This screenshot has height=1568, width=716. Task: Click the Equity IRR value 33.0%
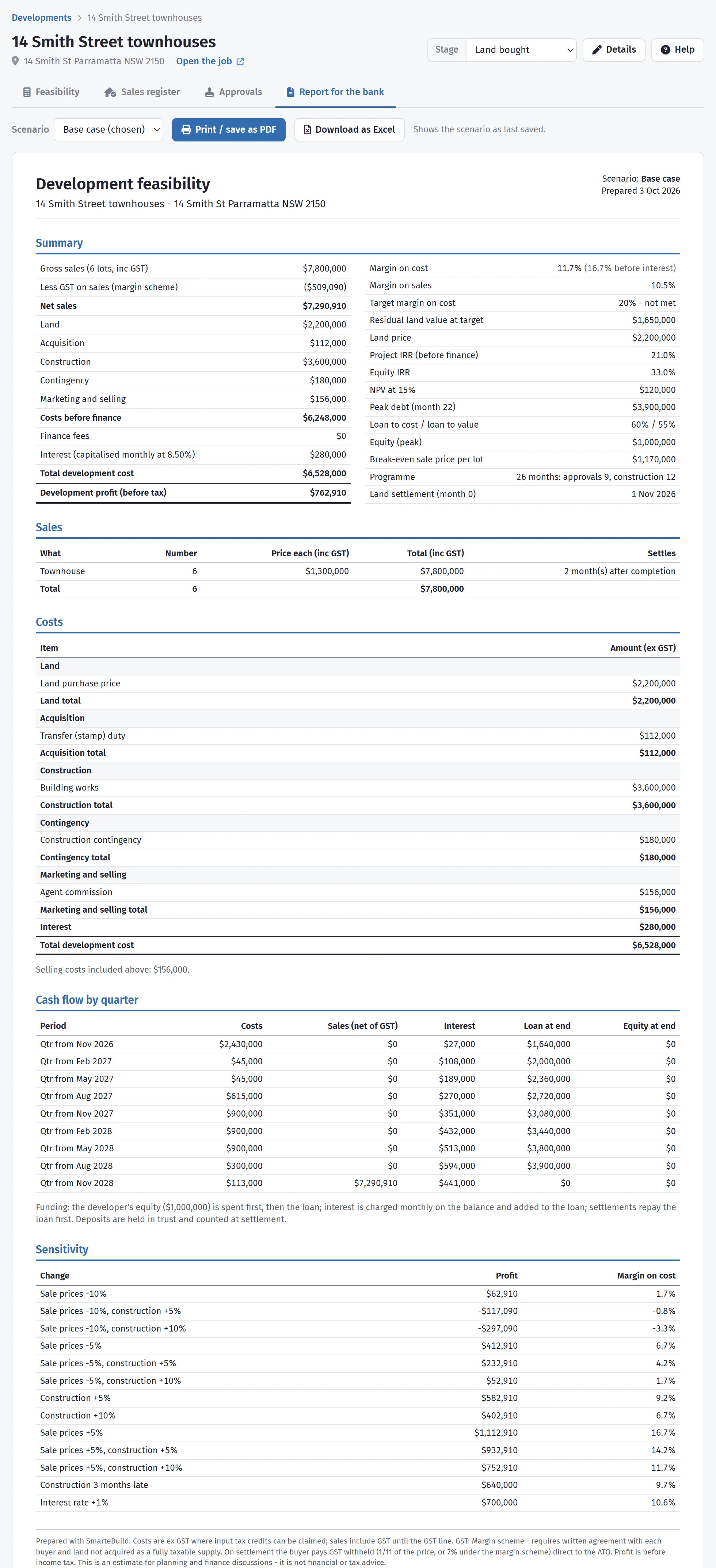point(663,372)
